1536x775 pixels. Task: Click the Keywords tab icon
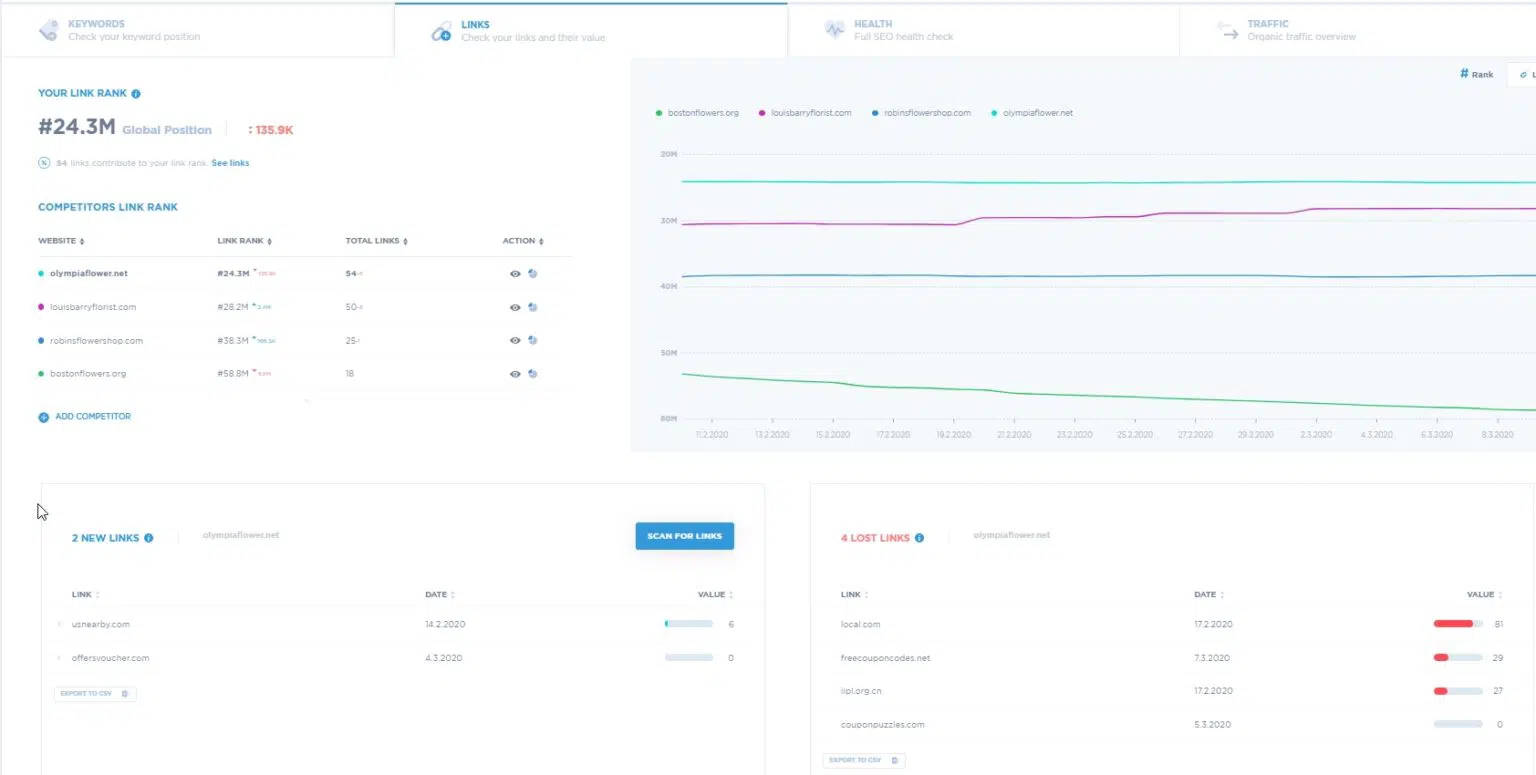pyautogui.click(x=48, y=31)
